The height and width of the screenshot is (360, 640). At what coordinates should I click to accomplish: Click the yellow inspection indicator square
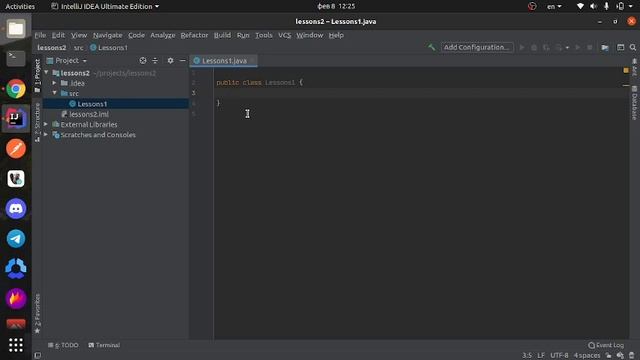626,70
